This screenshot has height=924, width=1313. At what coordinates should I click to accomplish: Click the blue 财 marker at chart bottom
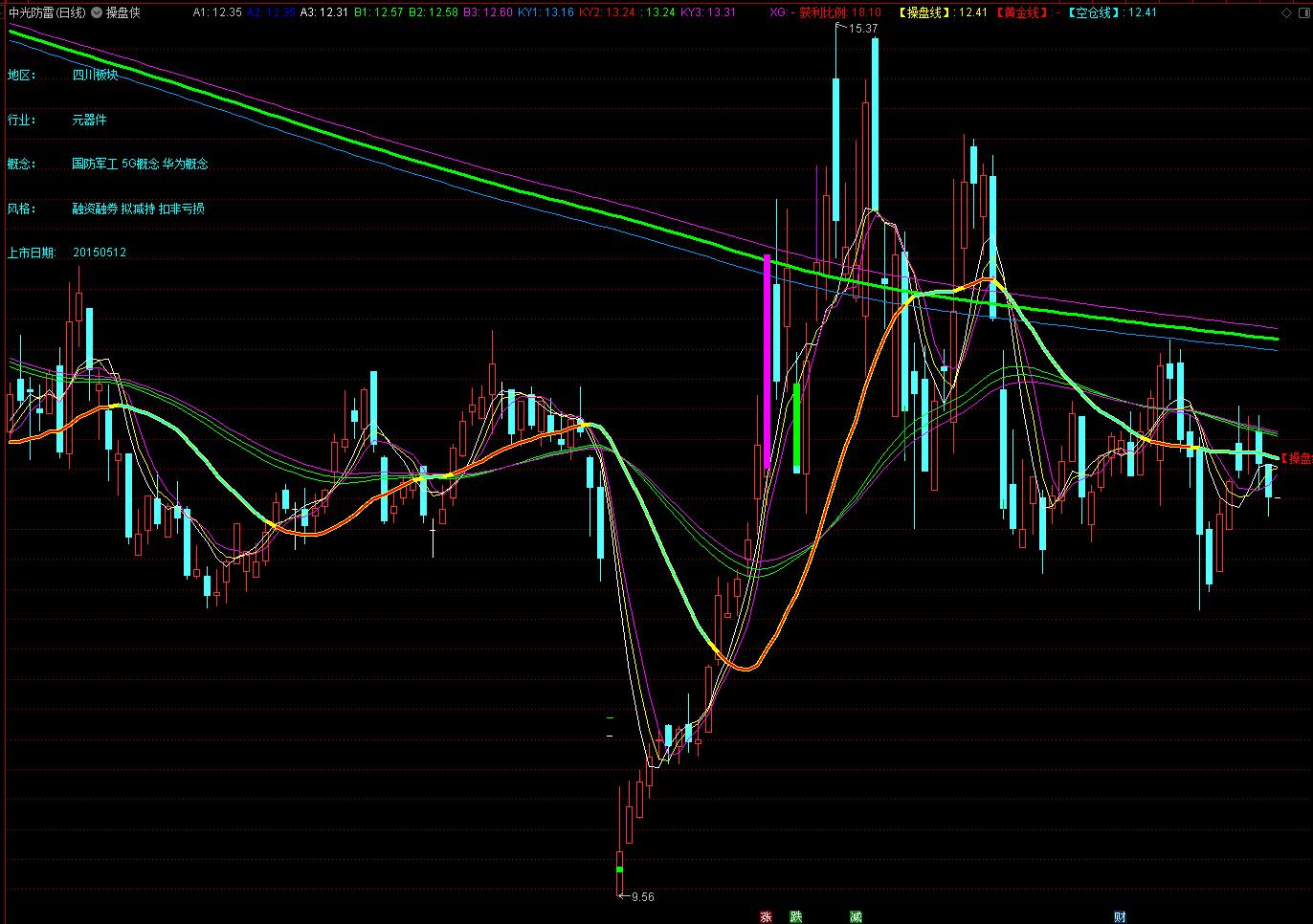pos(1120,916)
